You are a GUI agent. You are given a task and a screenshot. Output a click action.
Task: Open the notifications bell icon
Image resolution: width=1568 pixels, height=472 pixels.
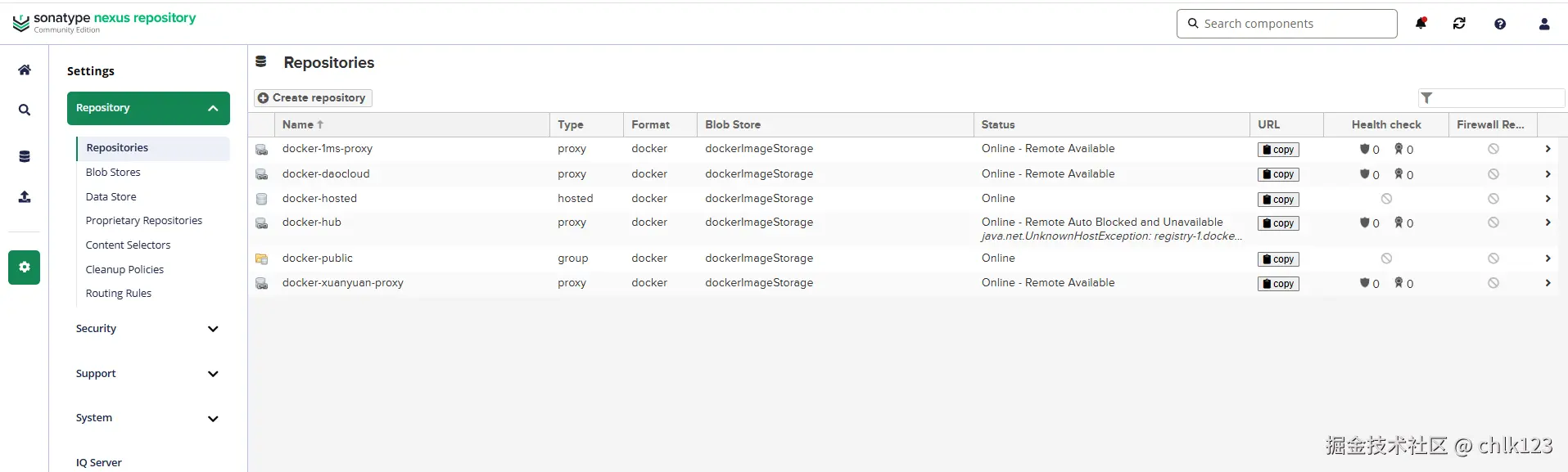[x=1421, y=24]
